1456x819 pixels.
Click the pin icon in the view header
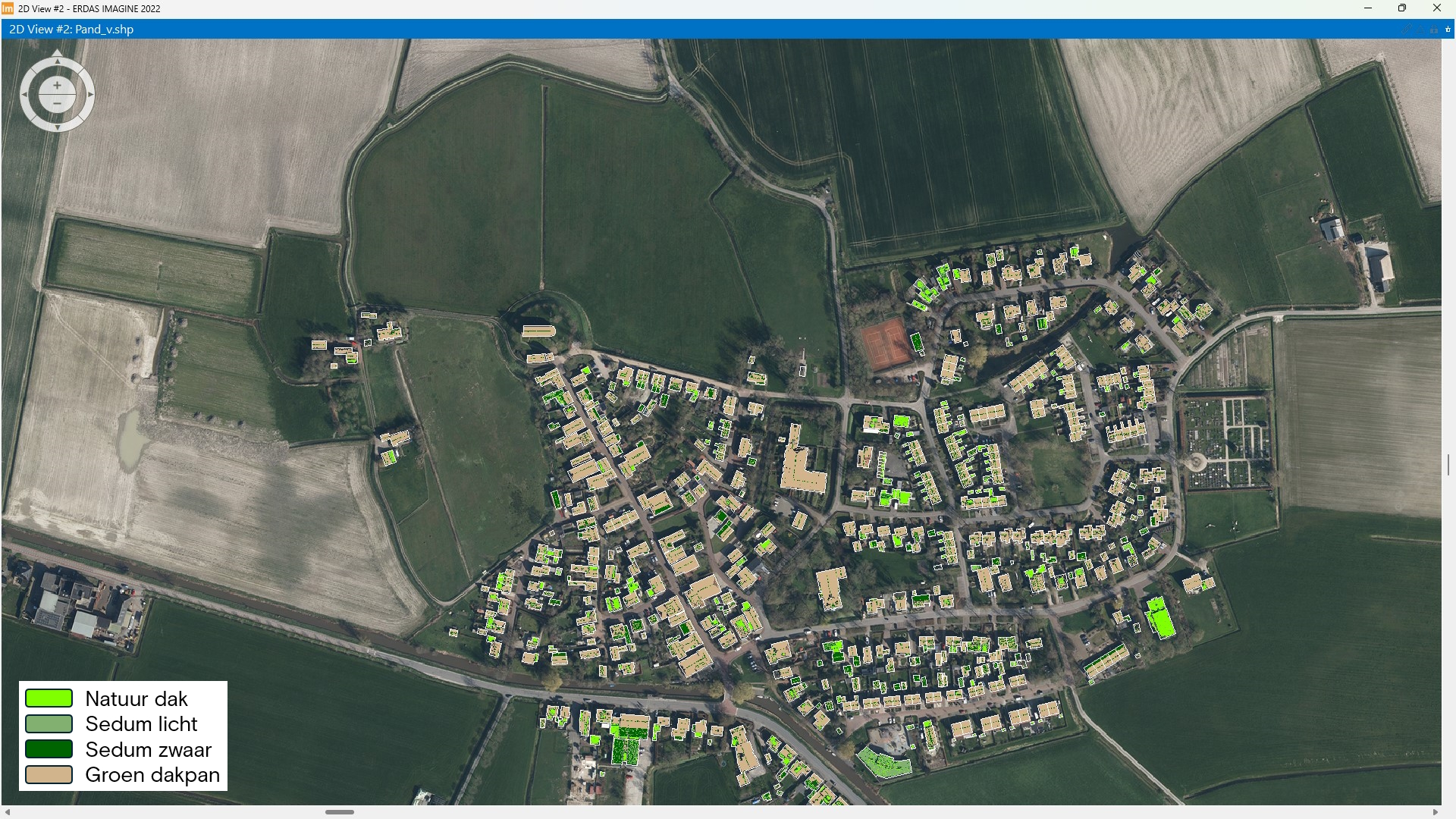(1448, 30)
